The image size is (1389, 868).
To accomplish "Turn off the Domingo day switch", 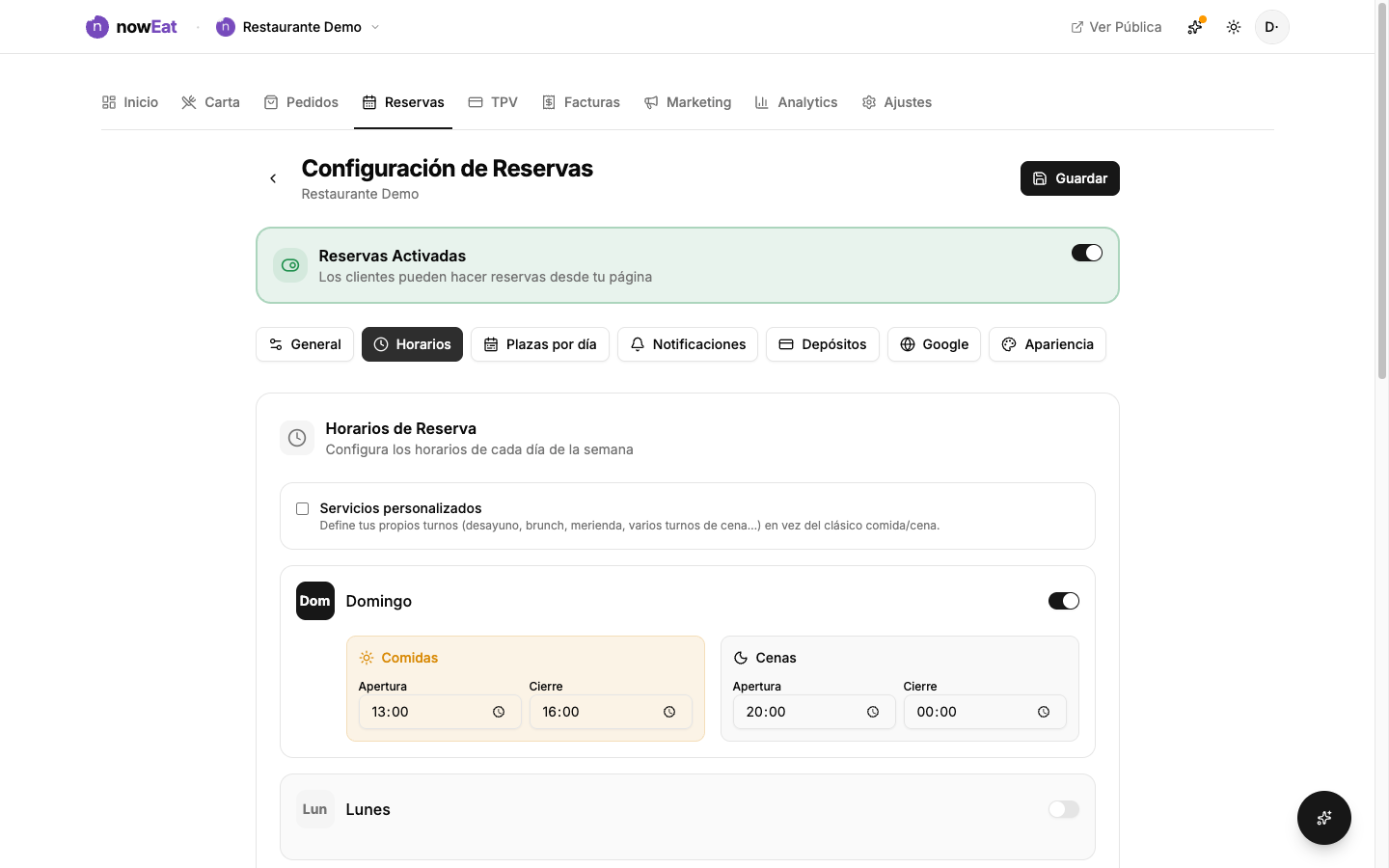I will coord(1064,601).
